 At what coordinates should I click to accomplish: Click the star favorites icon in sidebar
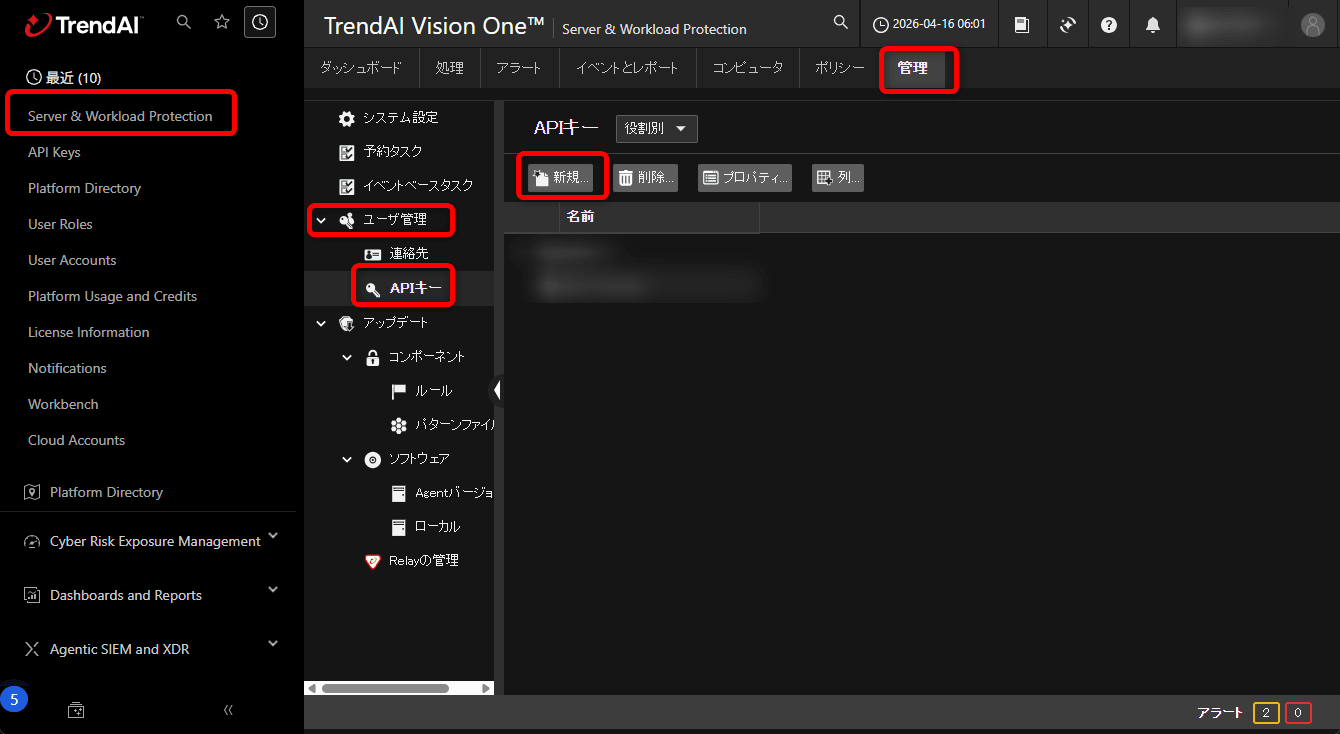pos(222,22)
